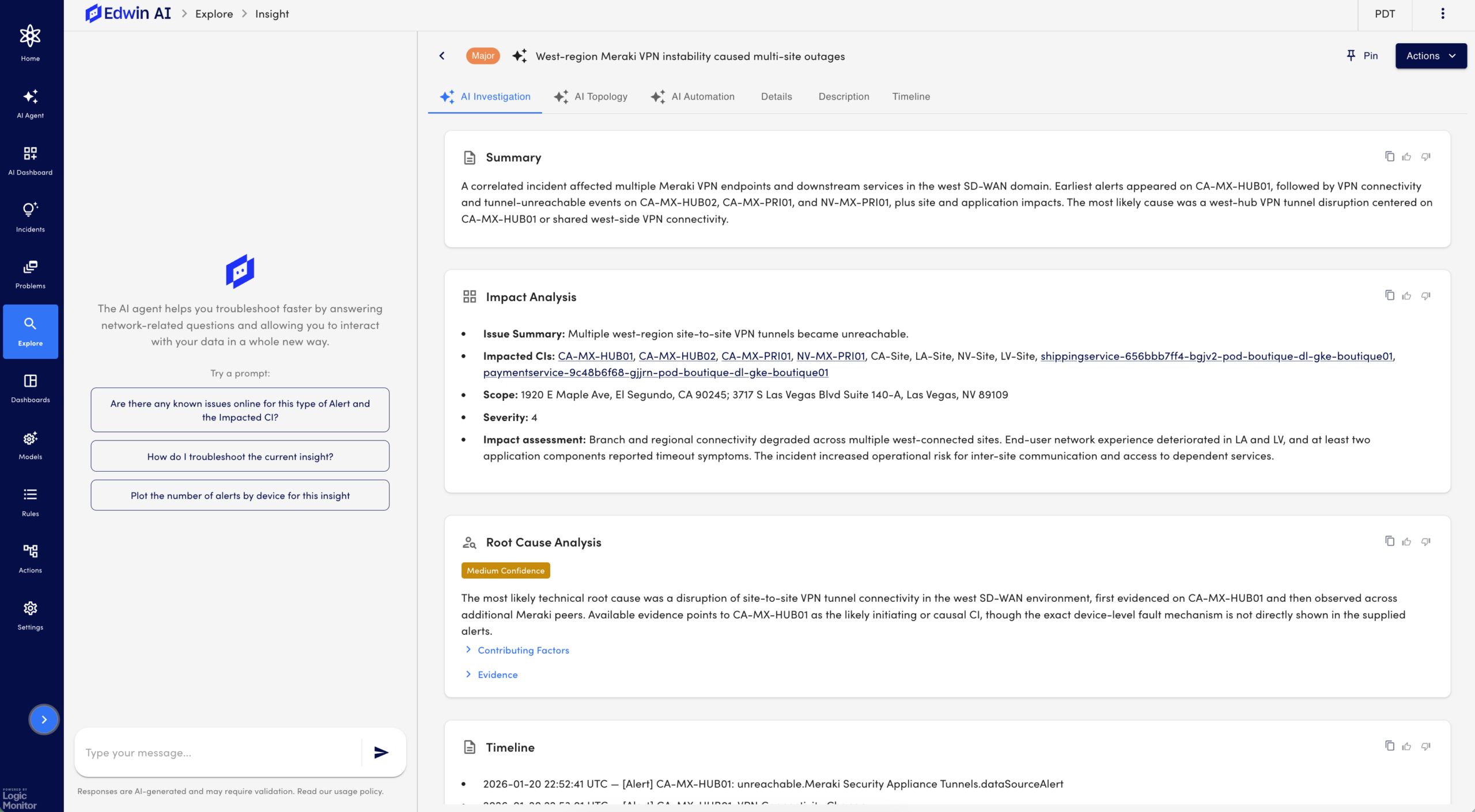Send the chat message
Screen dimensions: 1475x812
[x=381, y=752]
